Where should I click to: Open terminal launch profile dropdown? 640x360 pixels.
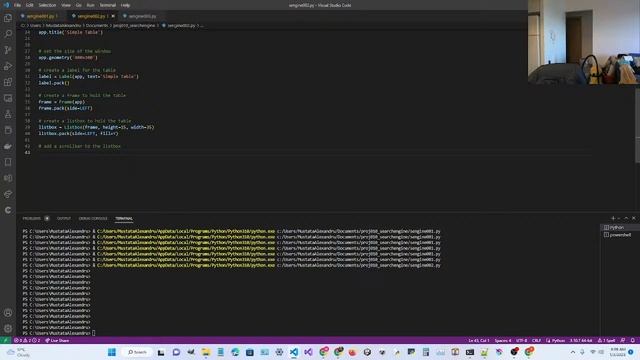tap(618, 218)
